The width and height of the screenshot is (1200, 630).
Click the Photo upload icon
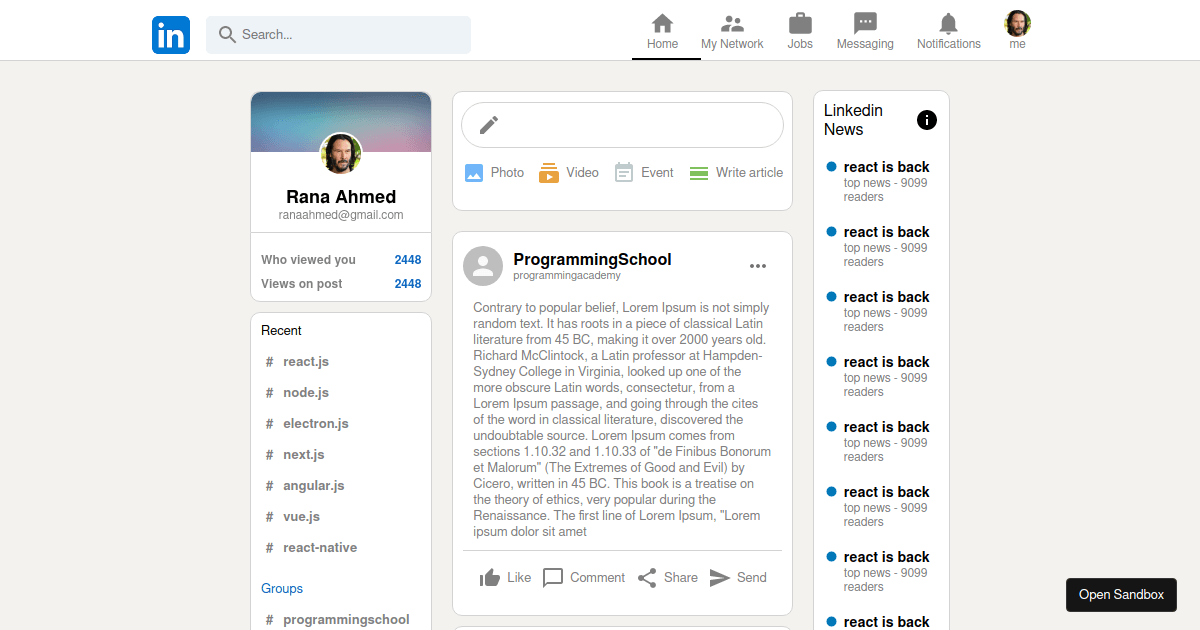[x=475, y=172]
